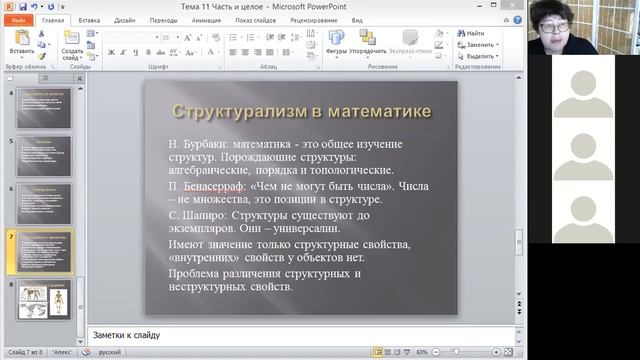This screenshot has height=360, width=640.
Task: Toggle Bold (Ж) formatting
Action: point(111,53)
